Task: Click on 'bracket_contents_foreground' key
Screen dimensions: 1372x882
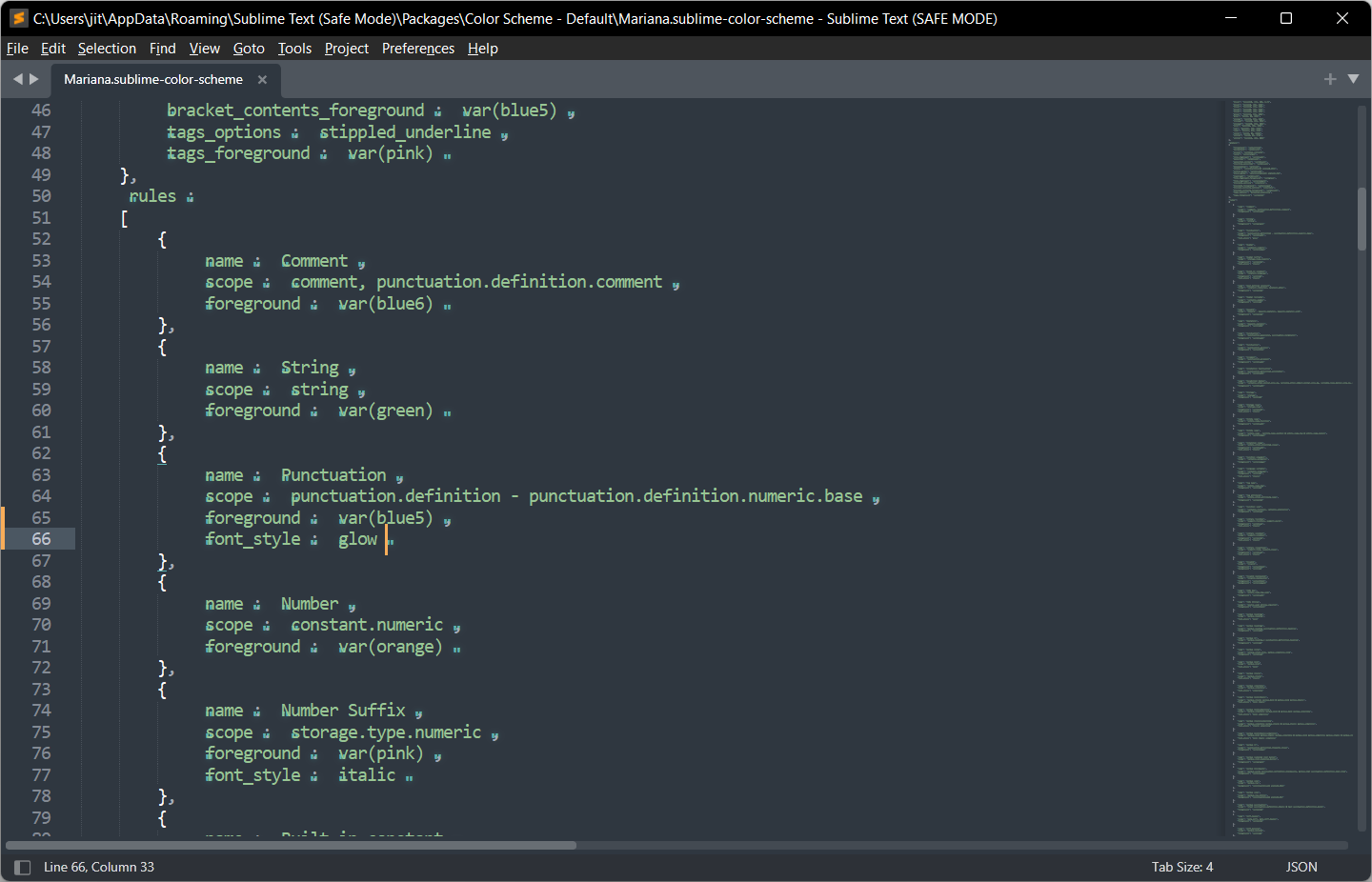Action: coord(295,111)
